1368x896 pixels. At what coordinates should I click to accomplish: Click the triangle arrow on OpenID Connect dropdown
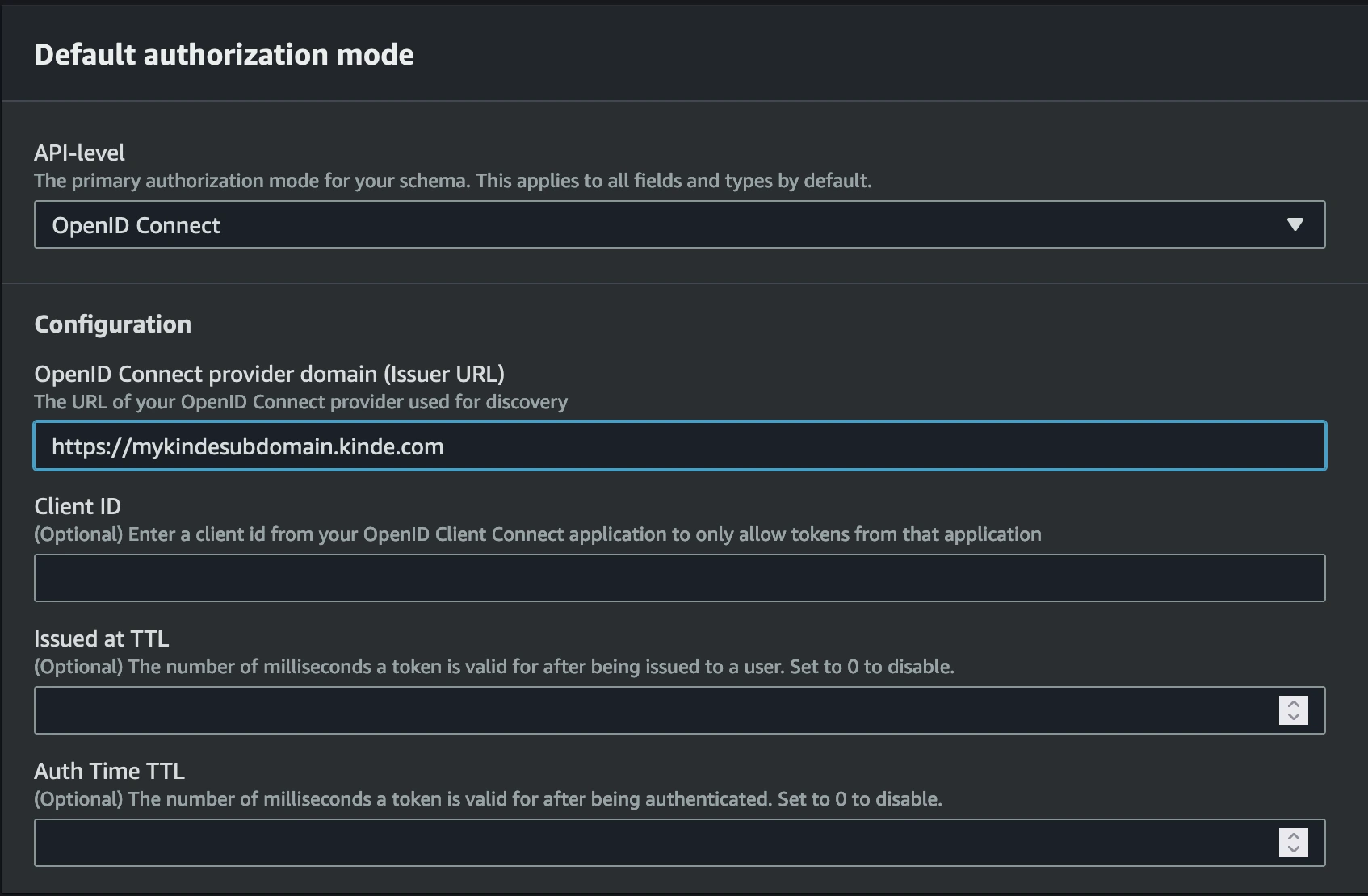1295,224
